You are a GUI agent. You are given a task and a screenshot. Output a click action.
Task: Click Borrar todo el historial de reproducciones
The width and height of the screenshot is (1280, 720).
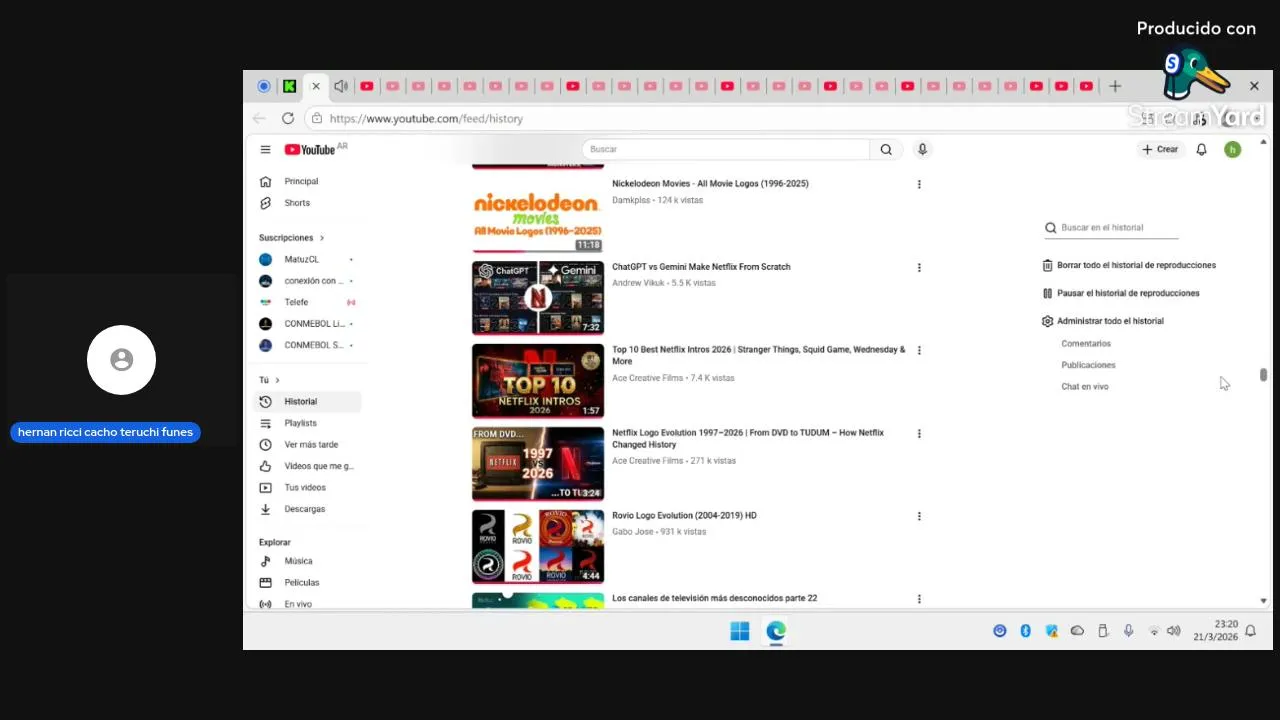[x=1129, y=265]
